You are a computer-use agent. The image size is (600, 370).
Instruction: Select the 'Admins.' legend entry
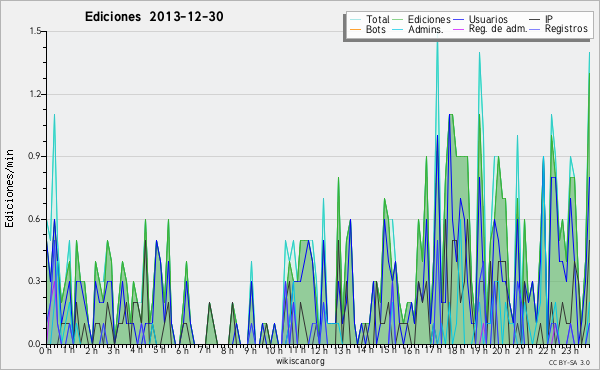click(x=426, y=29)
